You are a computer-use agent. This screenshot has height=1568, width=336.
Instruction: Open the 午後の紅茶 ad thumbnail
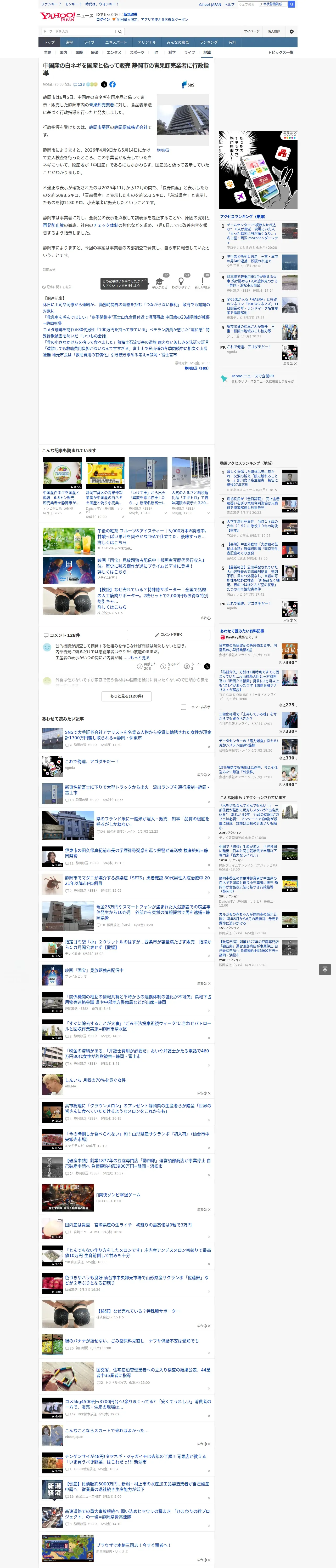68,541
